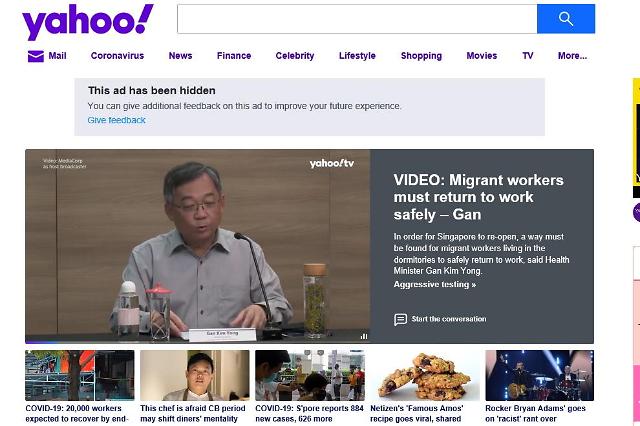Click the article summary about dormitories
This screenshot has width=640, height=426.
click(481, 253)
